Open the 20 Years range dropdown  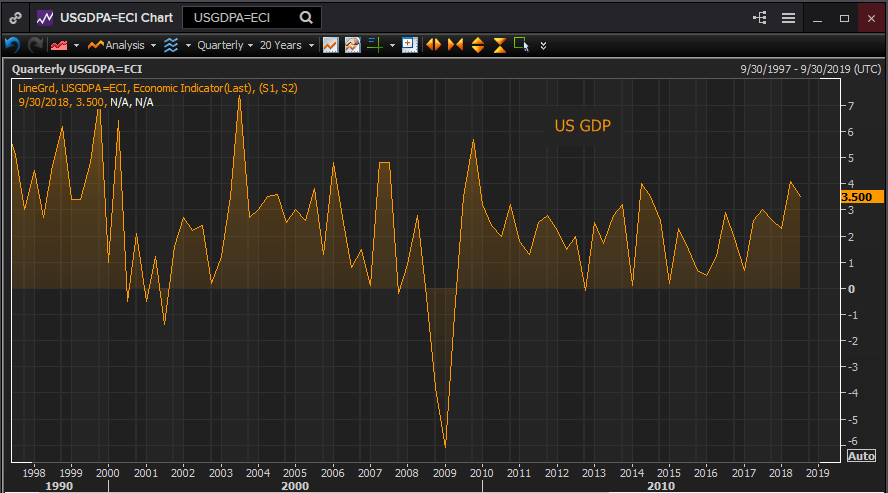(285, 45)
